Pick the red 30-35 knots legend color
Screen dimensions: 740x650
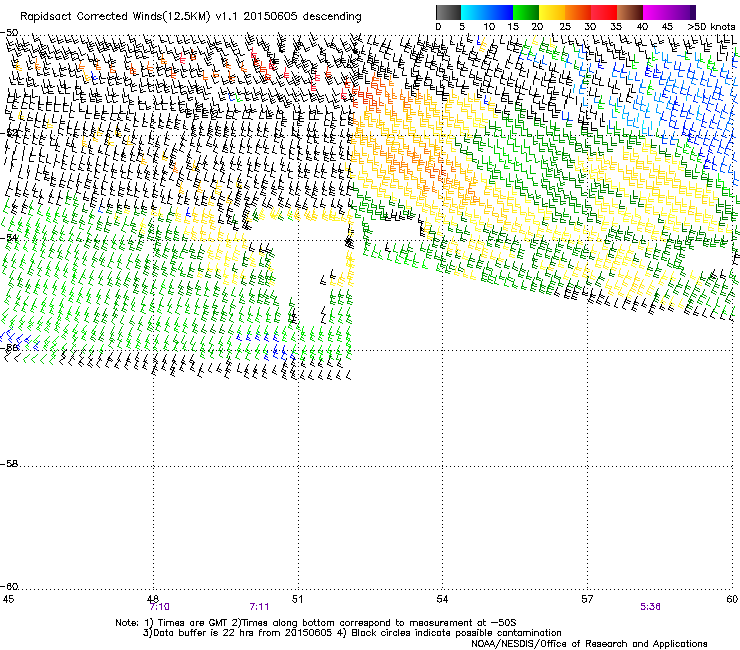604,12
